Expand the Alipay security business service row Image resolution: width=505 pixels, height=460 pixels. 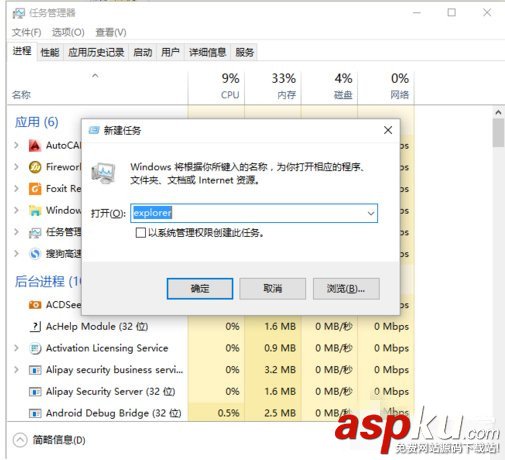click(x=16, y=370)
